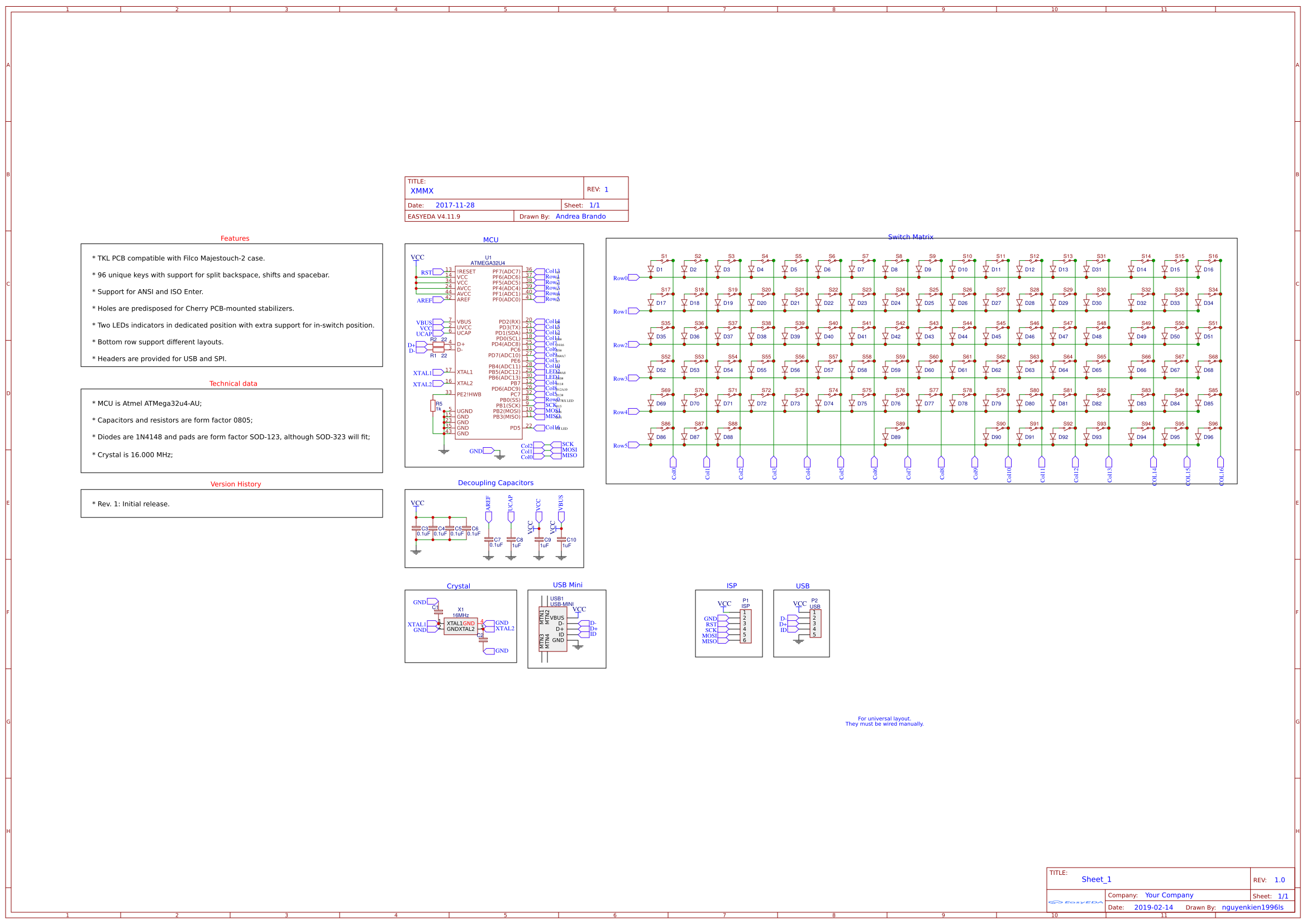Click the COL16 net port symbol
Screen dimensions: 1306x924
[x=1220, y=462]
